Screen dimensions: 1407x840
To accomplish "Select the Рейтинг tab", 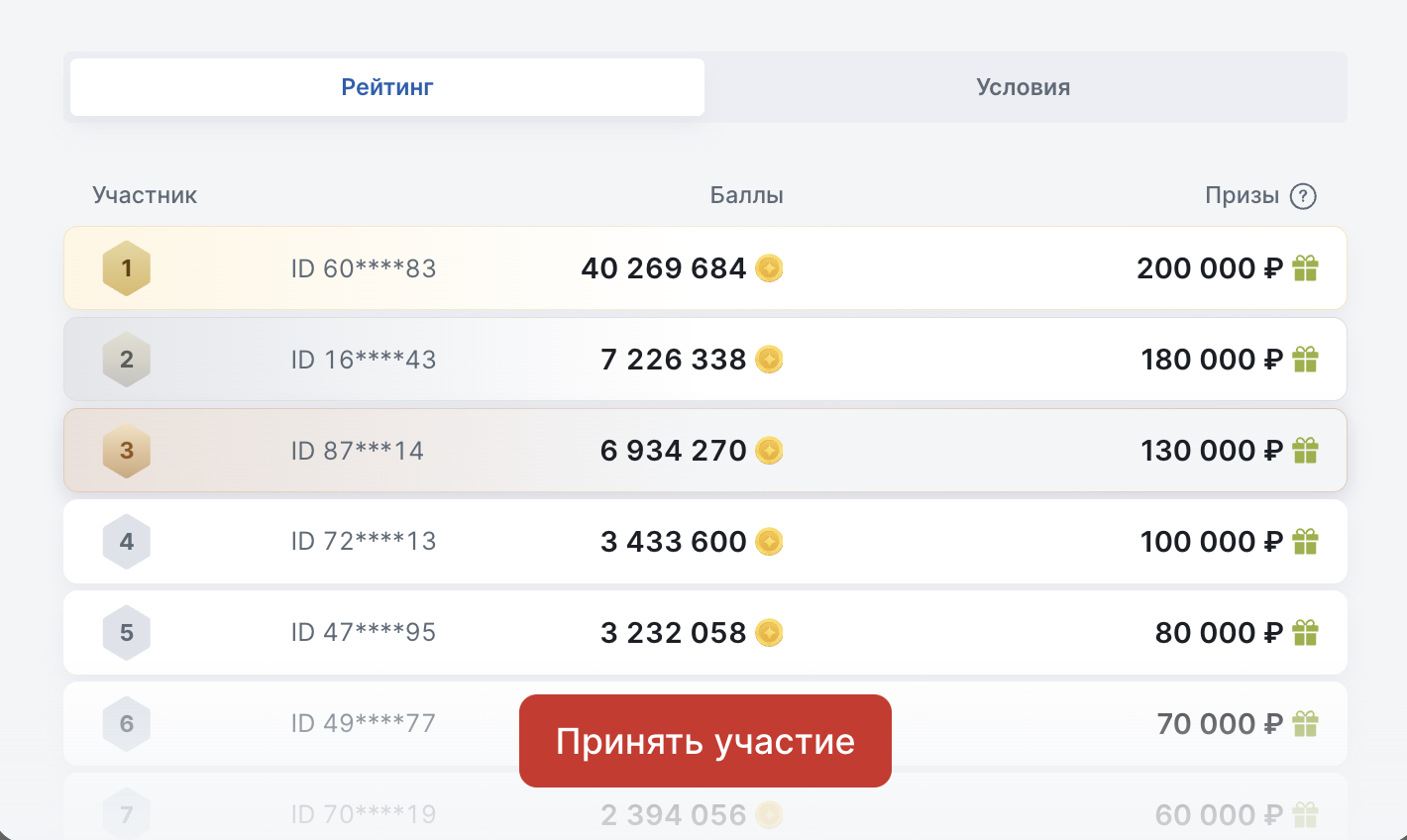I will (387, 87).
